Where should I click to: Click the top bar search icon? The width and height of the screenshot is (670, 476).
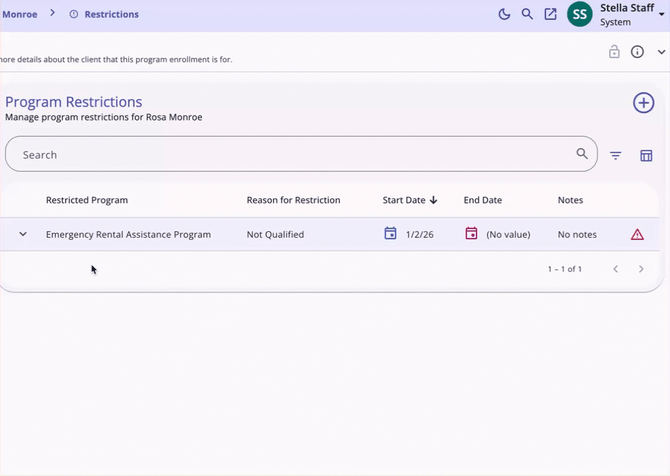click(x=527, y=14)
